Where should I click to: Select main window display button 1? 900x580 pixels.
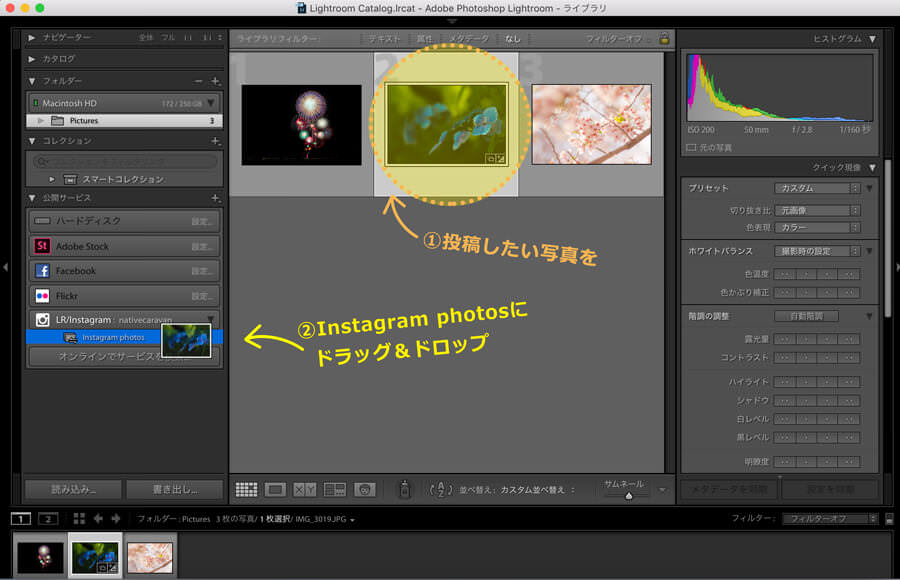tap(20, 518)
